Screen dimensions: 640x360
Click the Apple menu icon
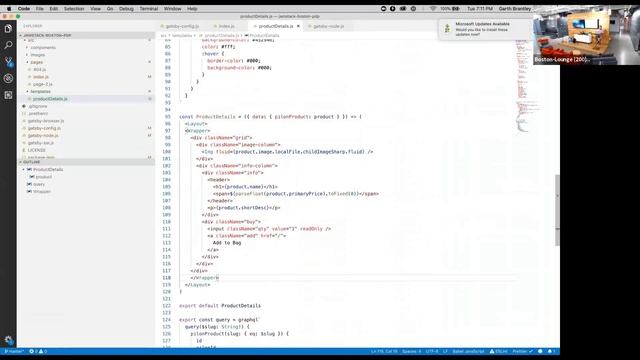9,9
